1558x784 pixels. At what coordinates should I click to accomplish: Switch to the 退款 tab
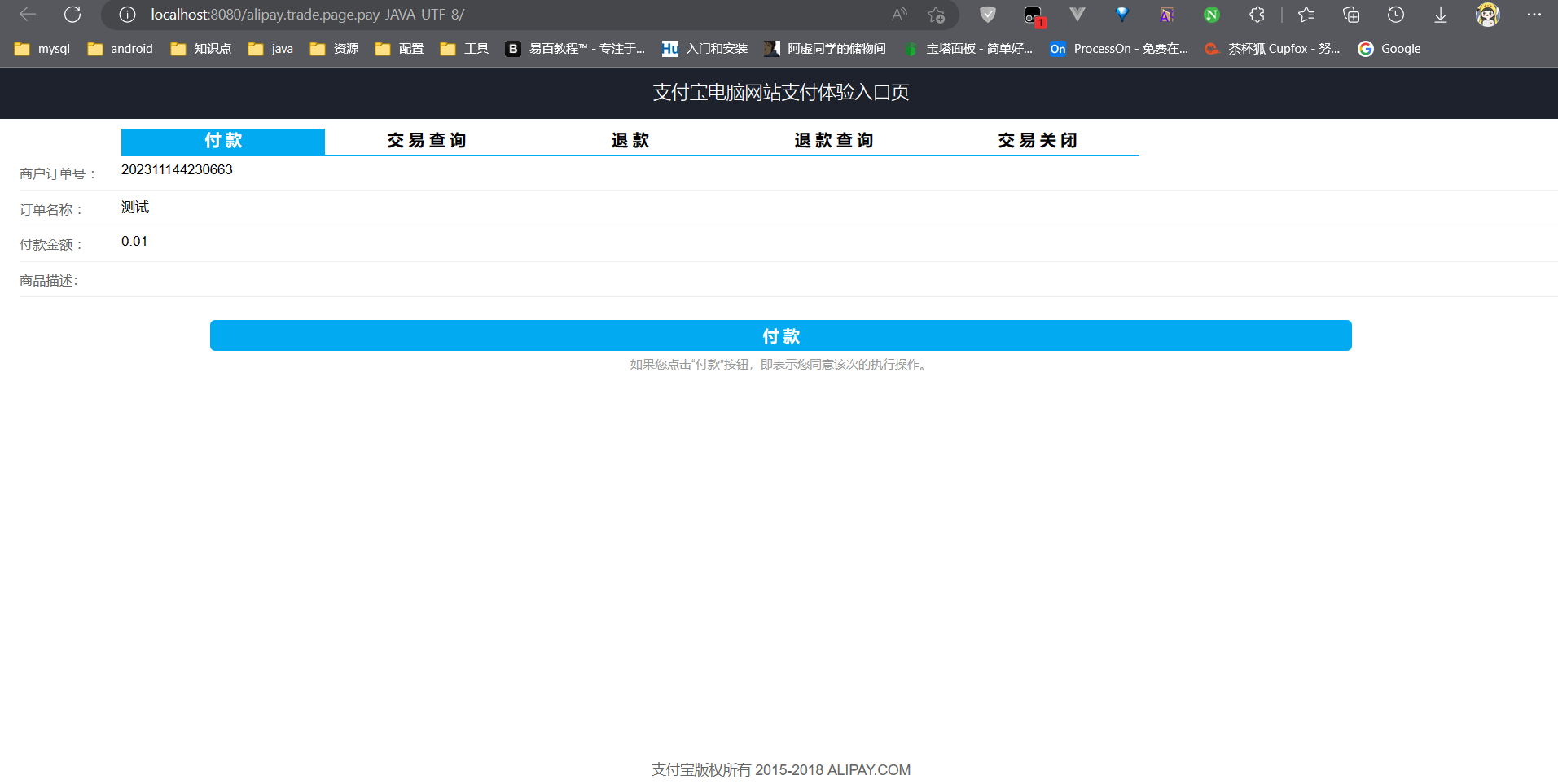pos(630,141)
